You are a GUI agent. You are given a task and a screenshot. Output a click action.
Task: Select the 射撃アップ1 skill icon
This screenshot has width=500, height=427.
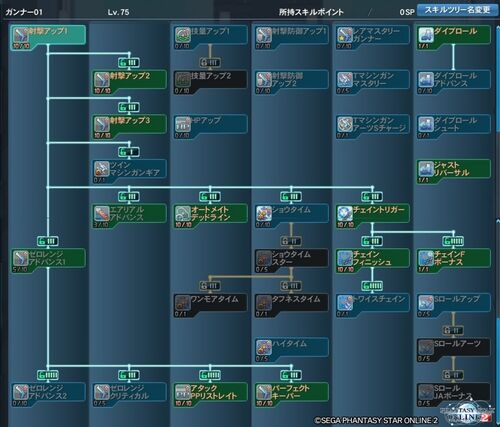coord(21,35)
